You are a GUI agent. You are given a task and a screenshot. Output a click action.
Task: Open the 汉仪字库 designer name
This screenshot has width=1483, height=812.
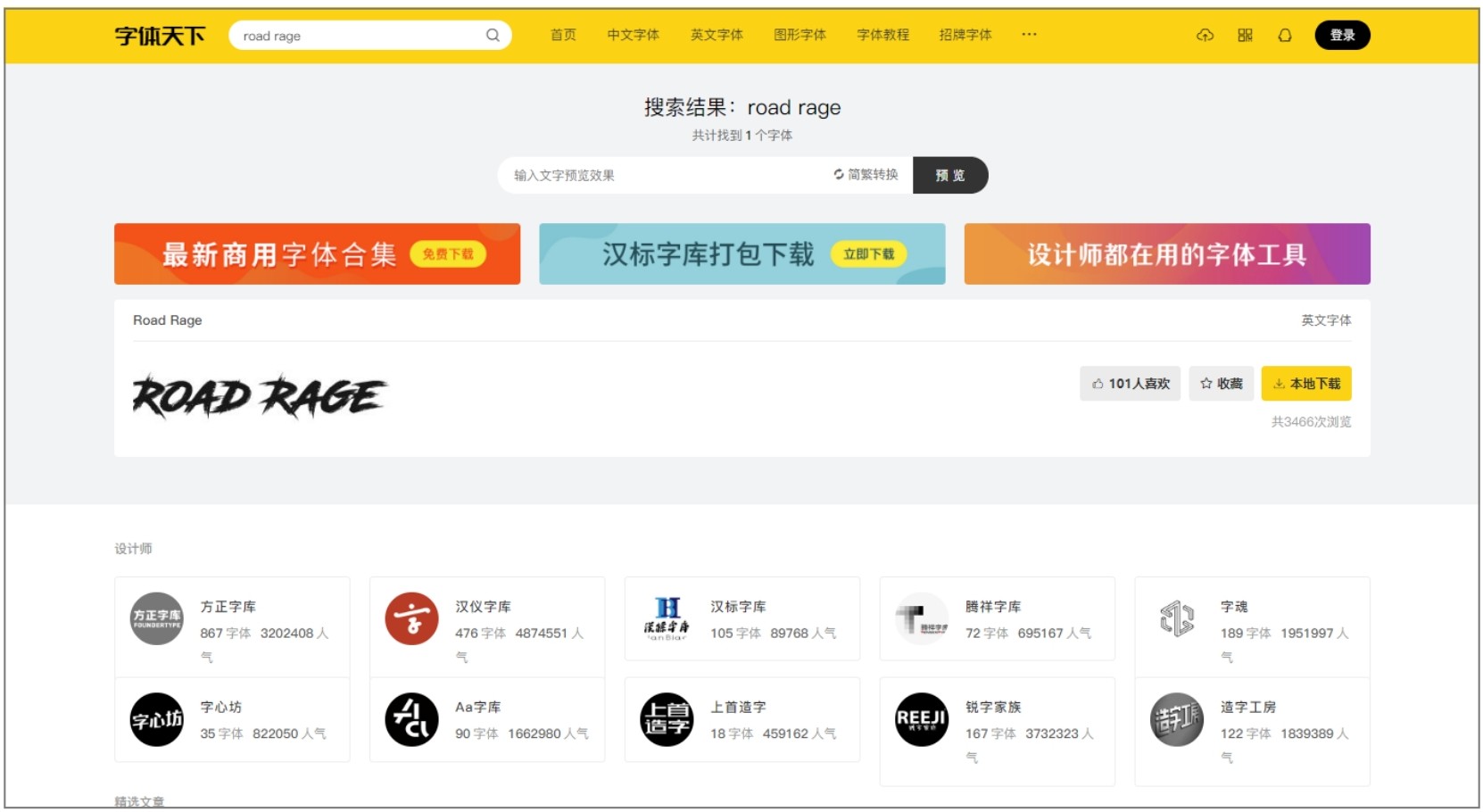click(484, 607)
